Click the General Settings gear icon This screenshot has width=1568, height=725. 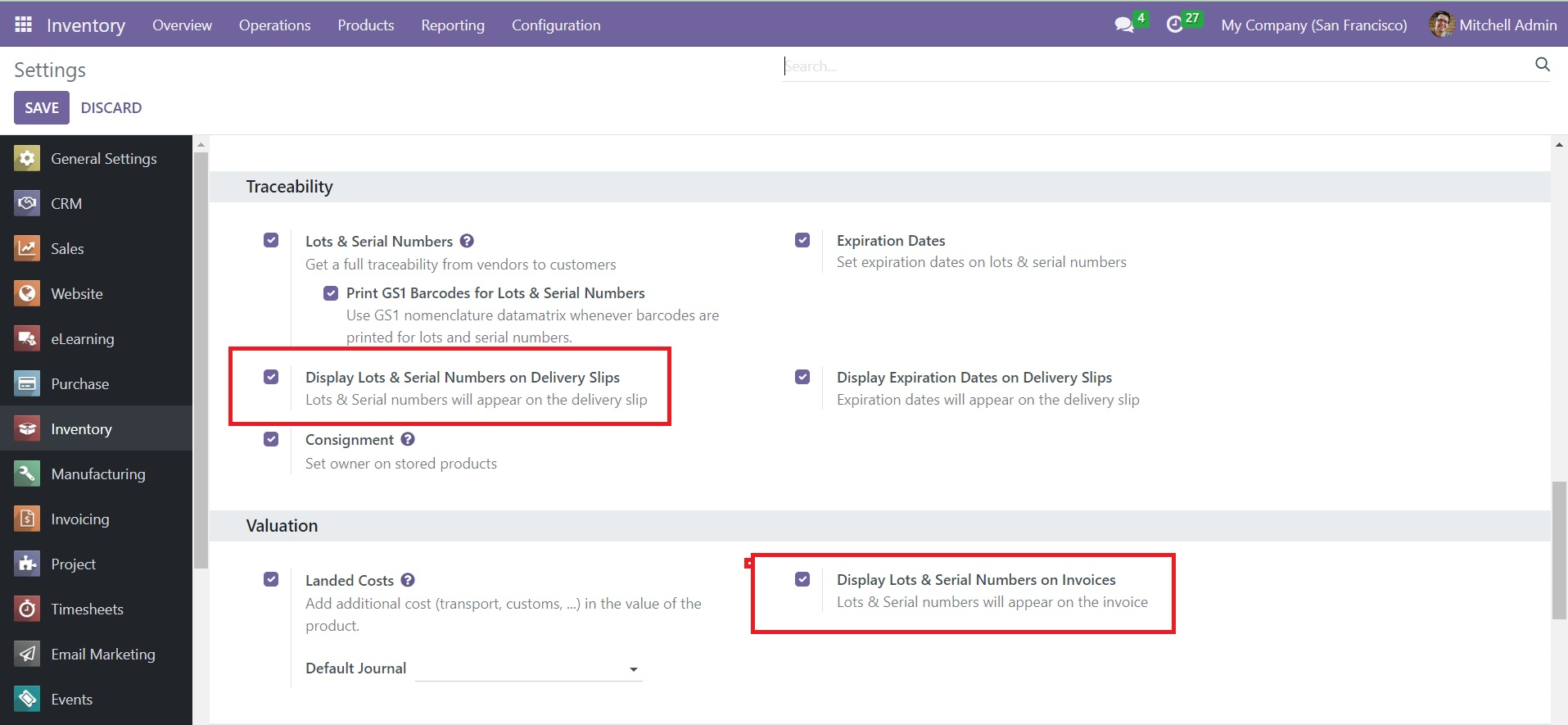pos(27,158)
